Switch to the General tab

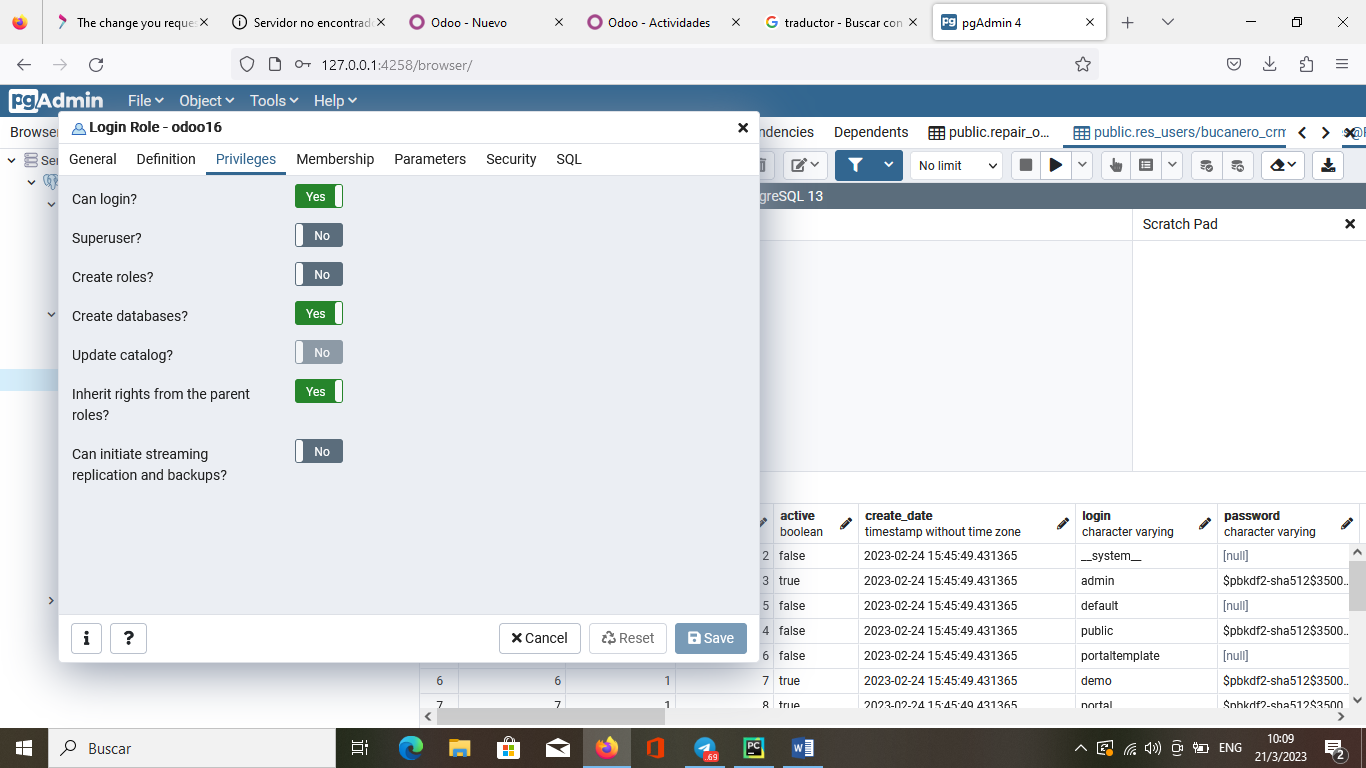pos(93,159)
